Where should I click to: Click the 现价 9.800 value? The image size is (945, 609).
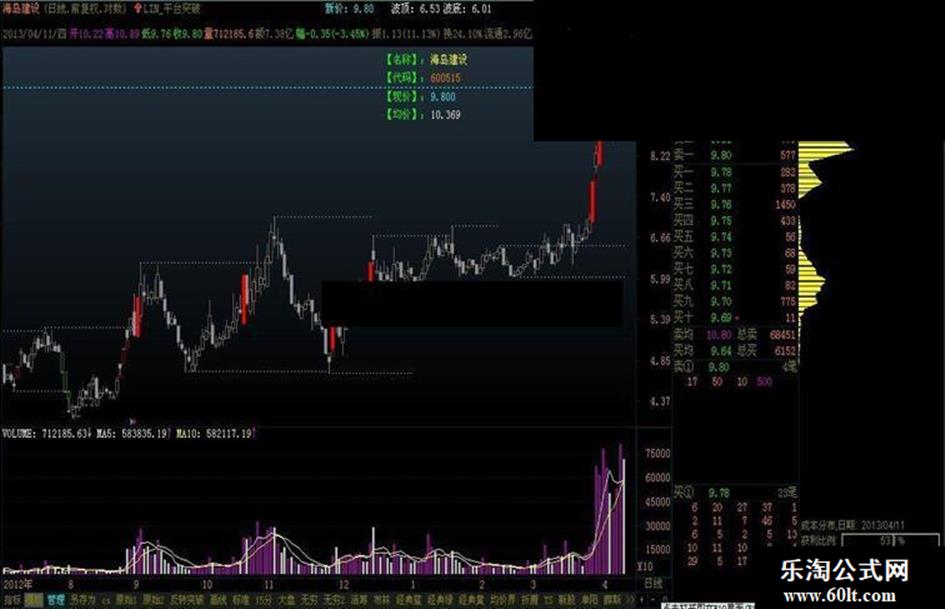coord(443,96)
